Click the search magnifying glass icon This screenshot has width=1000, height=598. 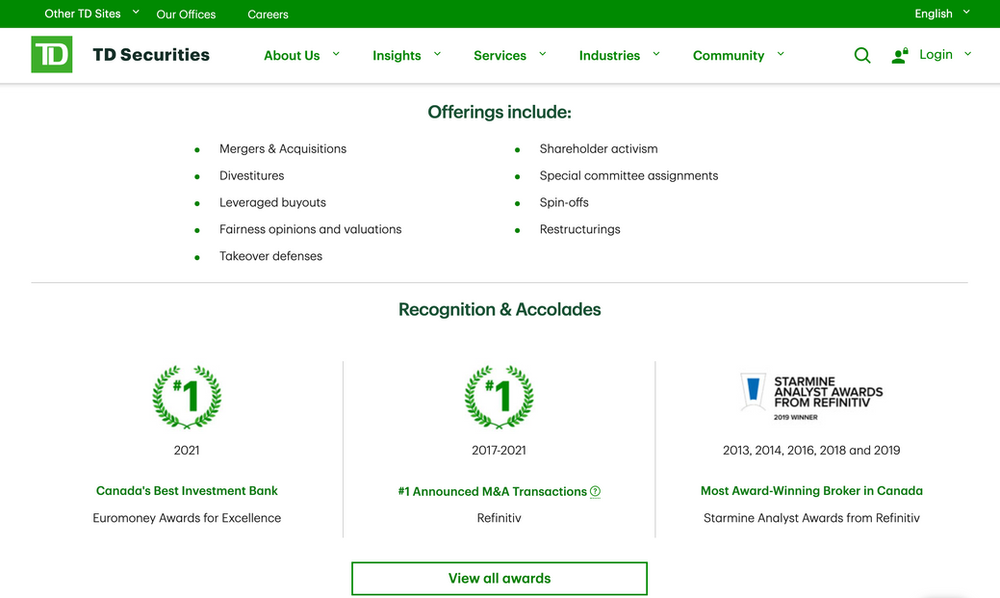tap(862, 55)
